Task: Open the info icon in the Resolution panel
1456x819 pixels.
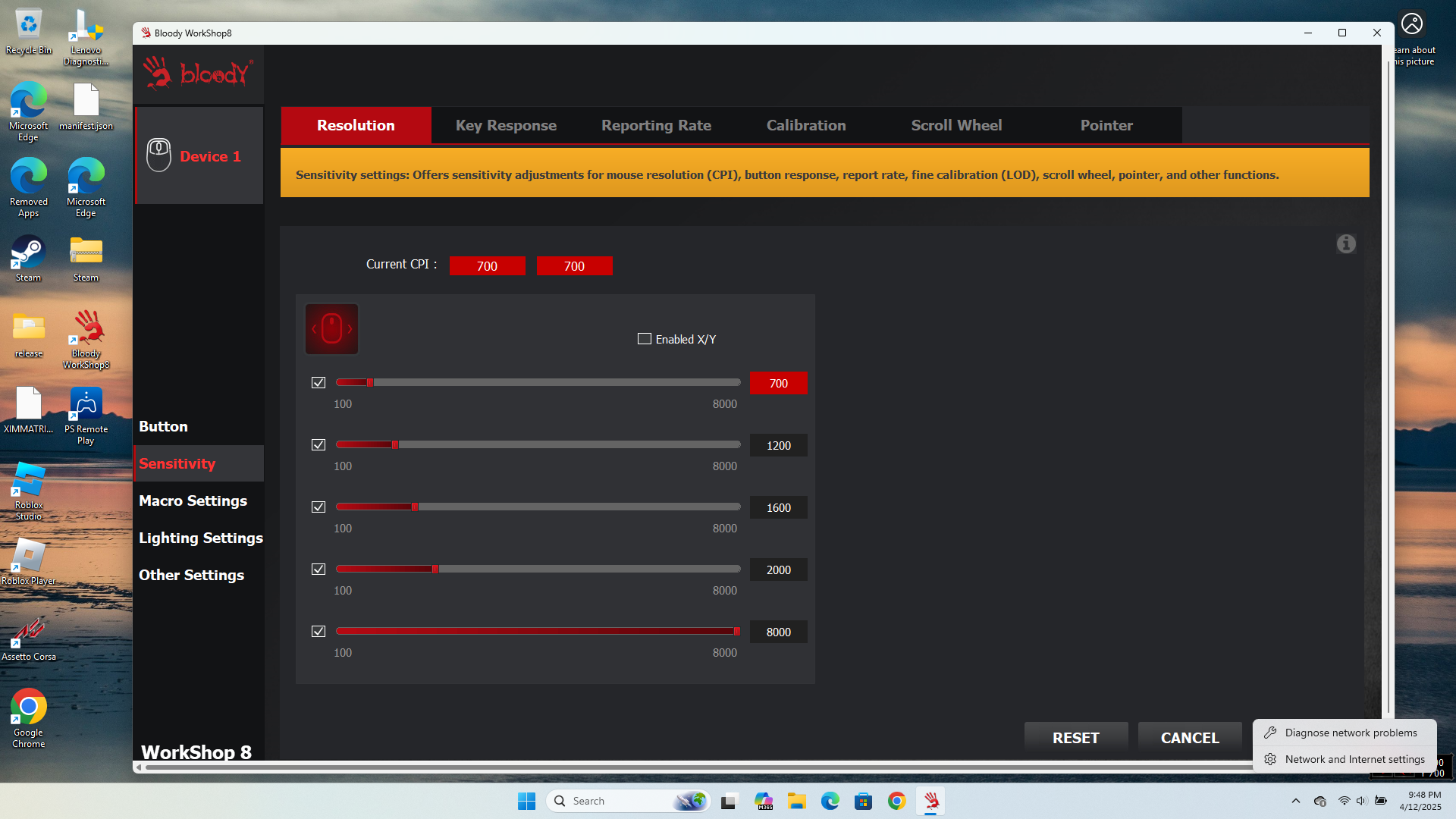Action: (1346, 243)
